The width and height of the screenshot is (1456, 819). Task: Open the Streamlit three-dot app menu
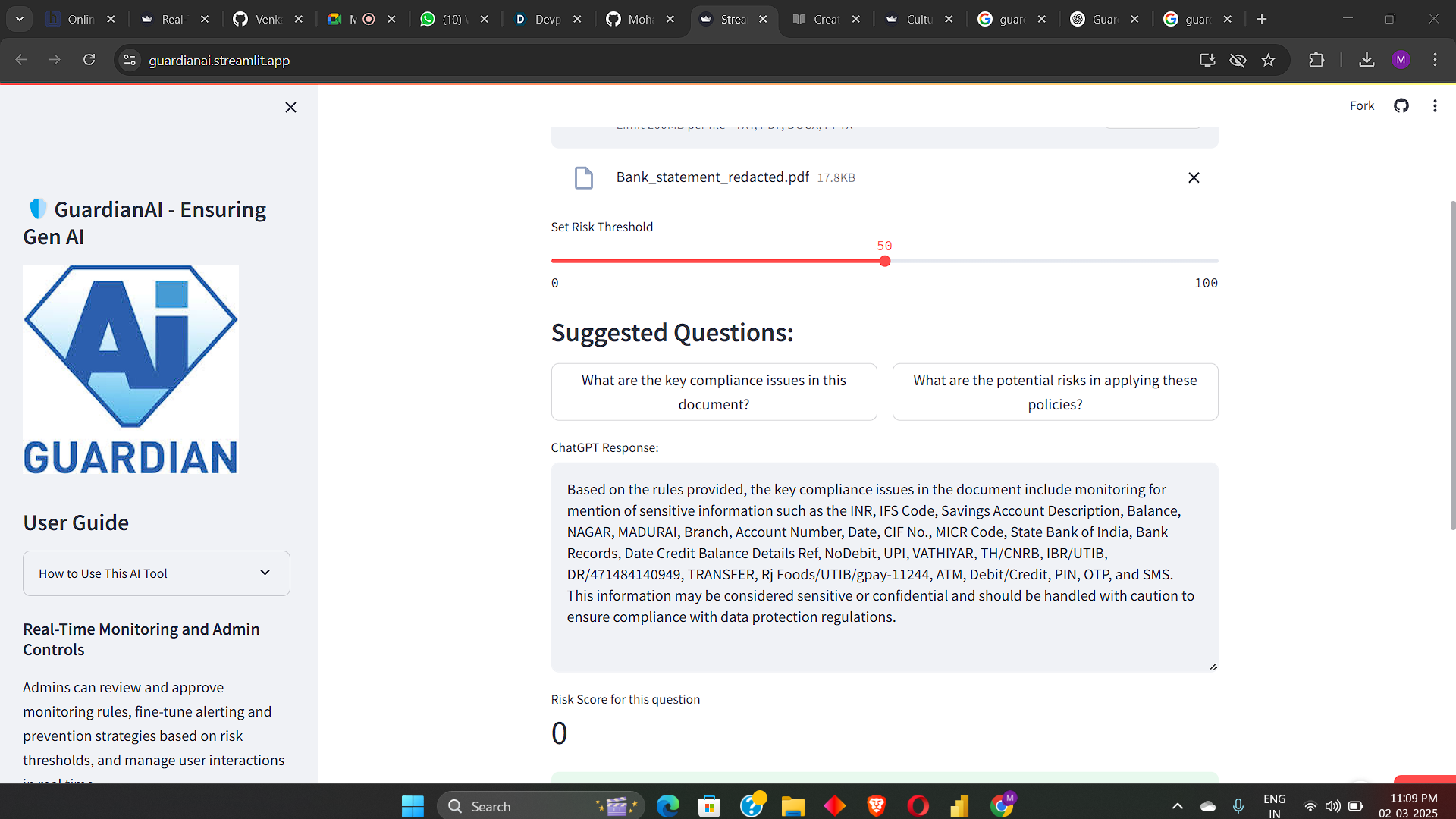[1434, 106]
